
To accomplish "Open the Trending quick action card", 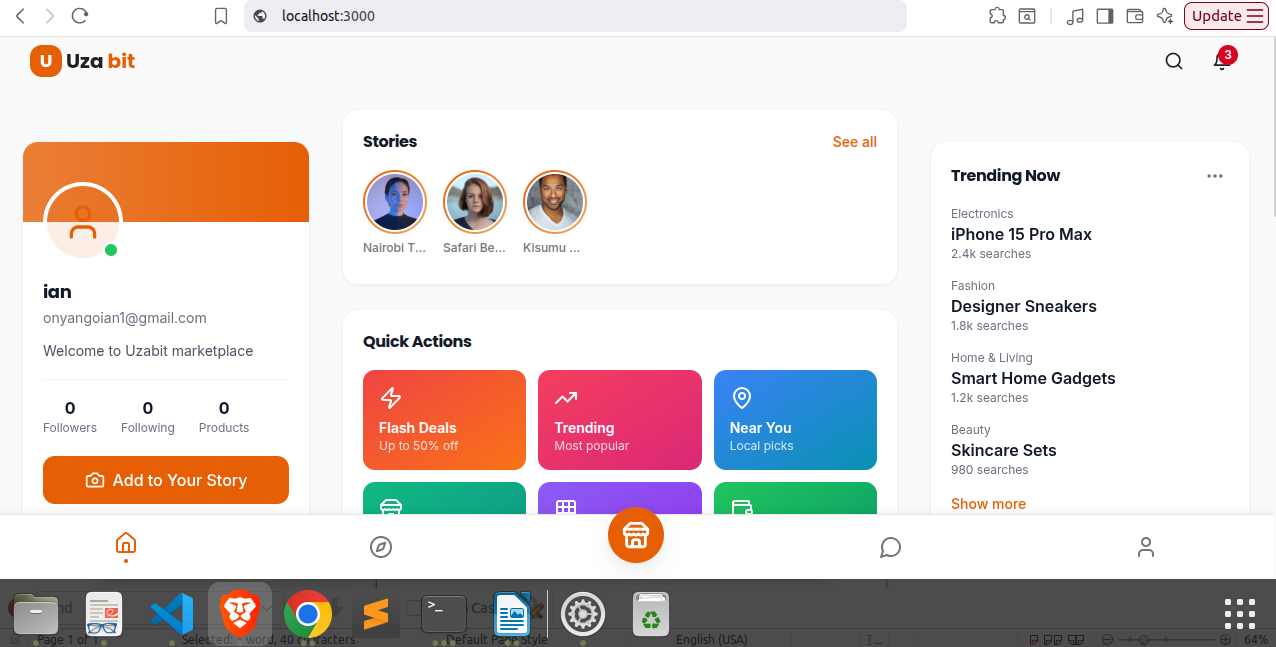I will (619, 420).
